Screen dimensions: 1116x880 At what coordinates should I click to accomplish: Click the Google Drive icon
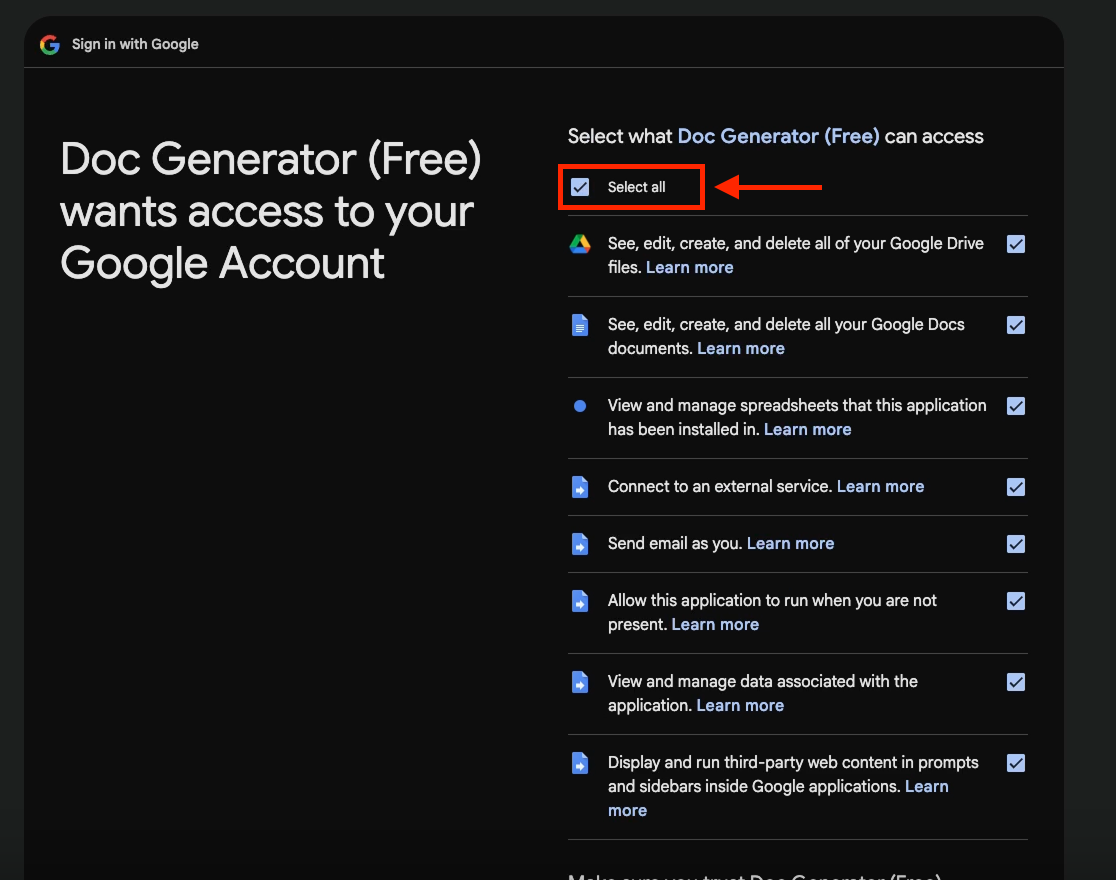580,243
